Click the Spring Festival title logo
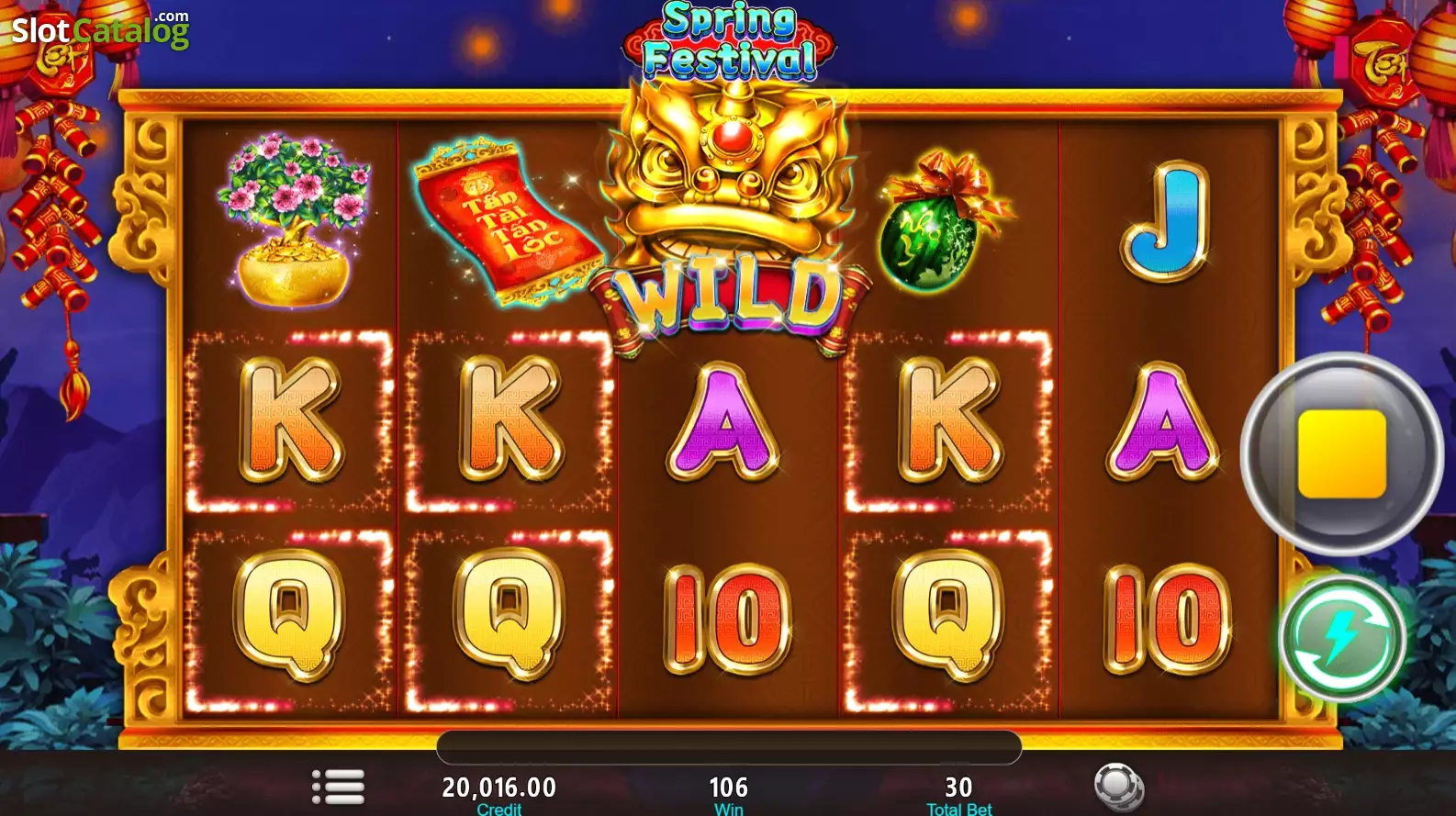Screen dimensions: 1456x816 [730, 41]
